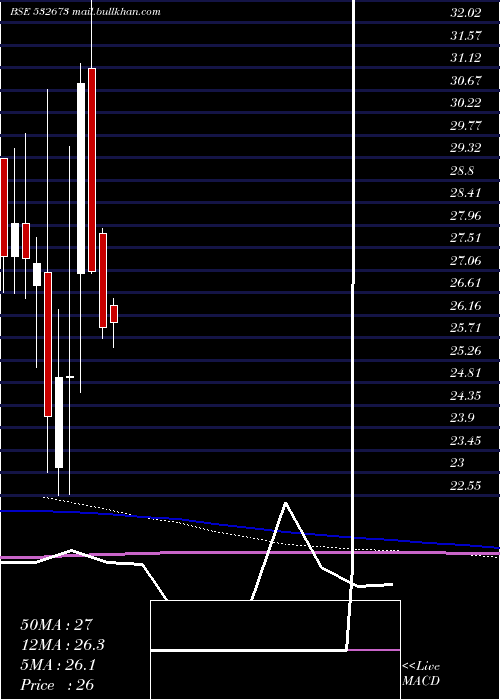Click the 27.06 price axis label
Screen dimensions: 500x700
(x=466, y=261)
